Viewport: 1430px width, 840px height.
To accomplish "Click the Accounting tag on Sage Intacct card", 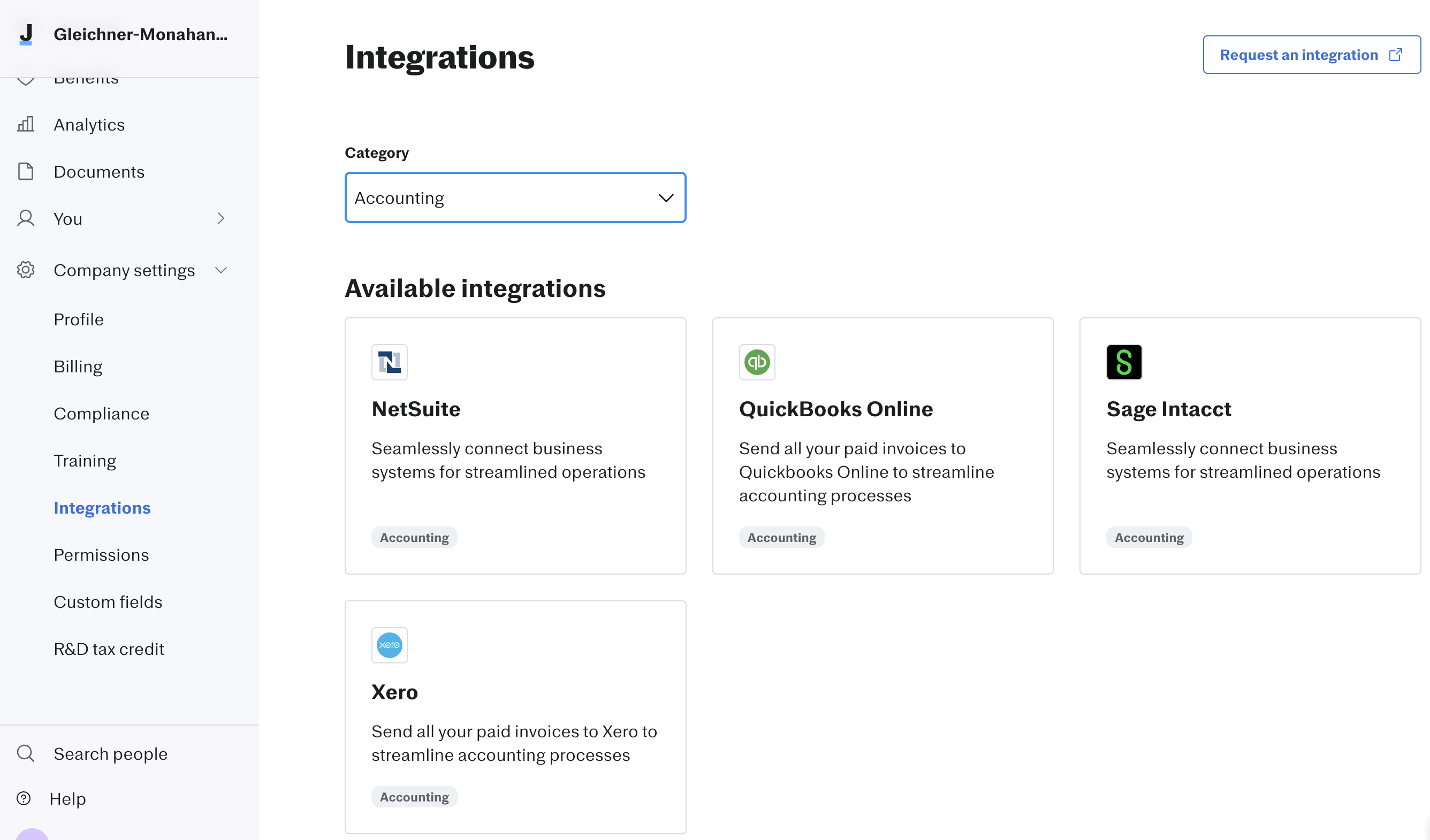I will click(x=1149, y=537).
